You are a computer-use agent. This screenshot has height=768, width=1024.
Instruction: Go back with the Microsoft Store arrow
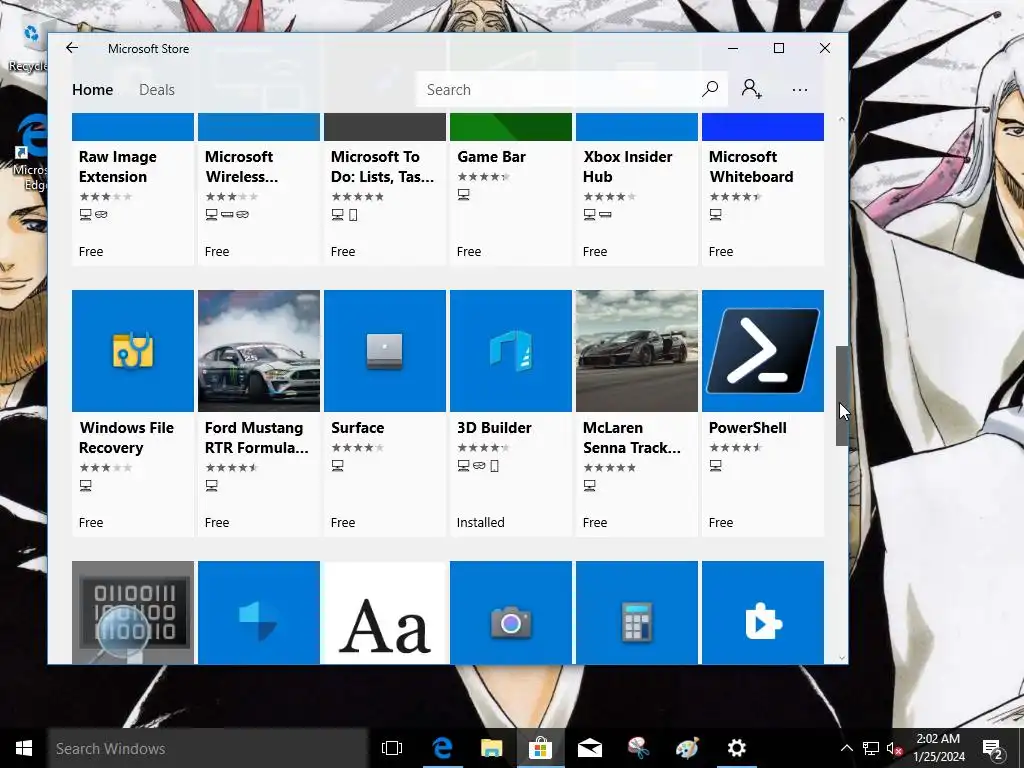[72, 48]
